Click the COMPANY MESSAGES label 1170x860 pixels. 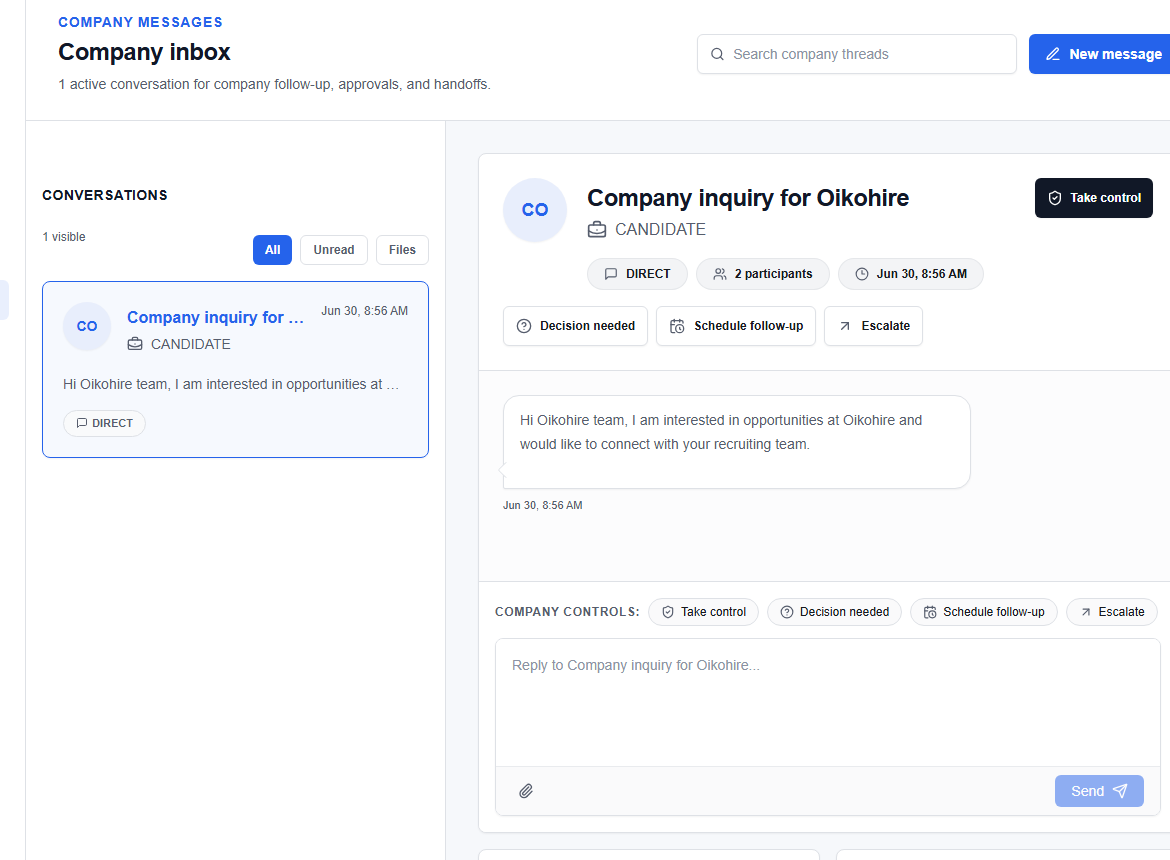point(140,22)
